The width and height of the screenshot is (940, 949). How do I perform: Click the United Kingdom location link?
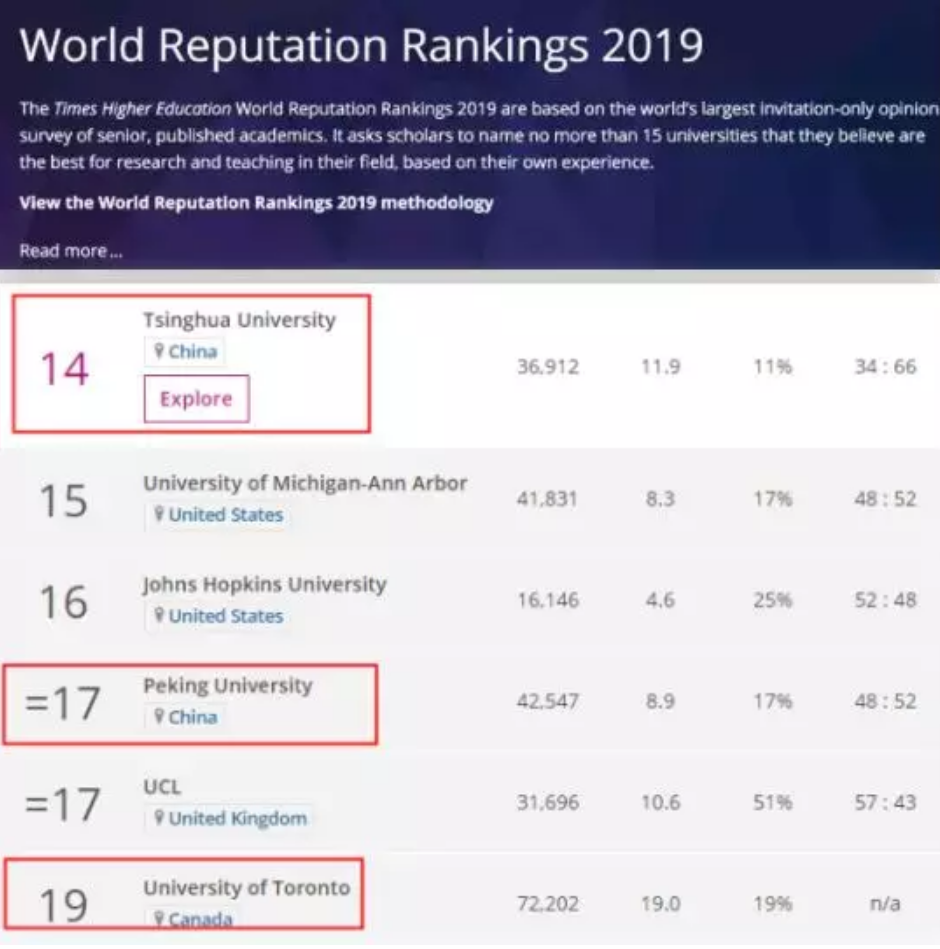point(231,818)
